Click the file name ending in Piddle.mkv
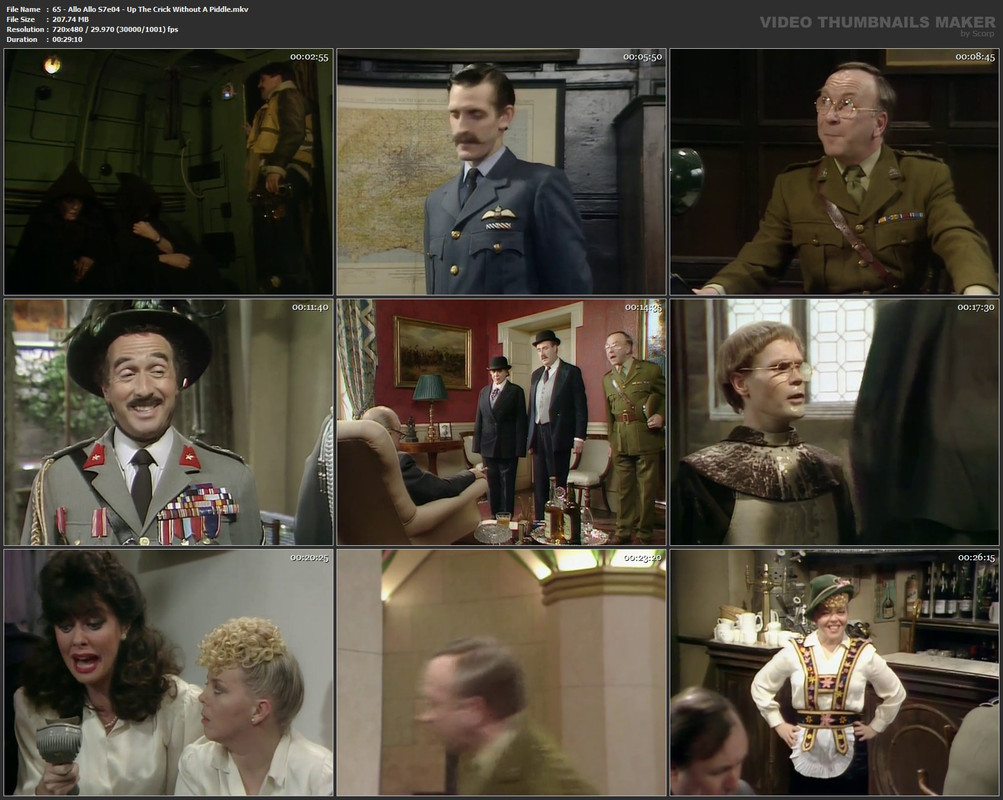 click(150, 9)
